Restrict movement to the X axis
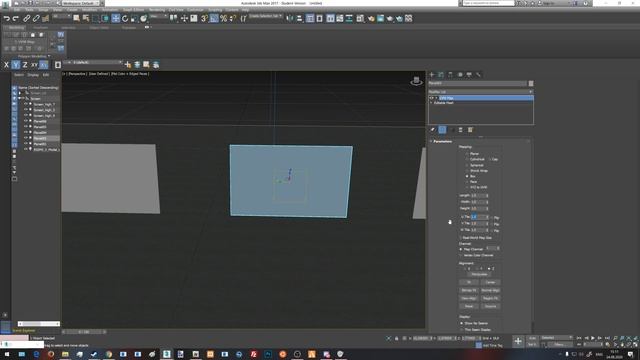This screenshot has width=640, height=360. 6,64
